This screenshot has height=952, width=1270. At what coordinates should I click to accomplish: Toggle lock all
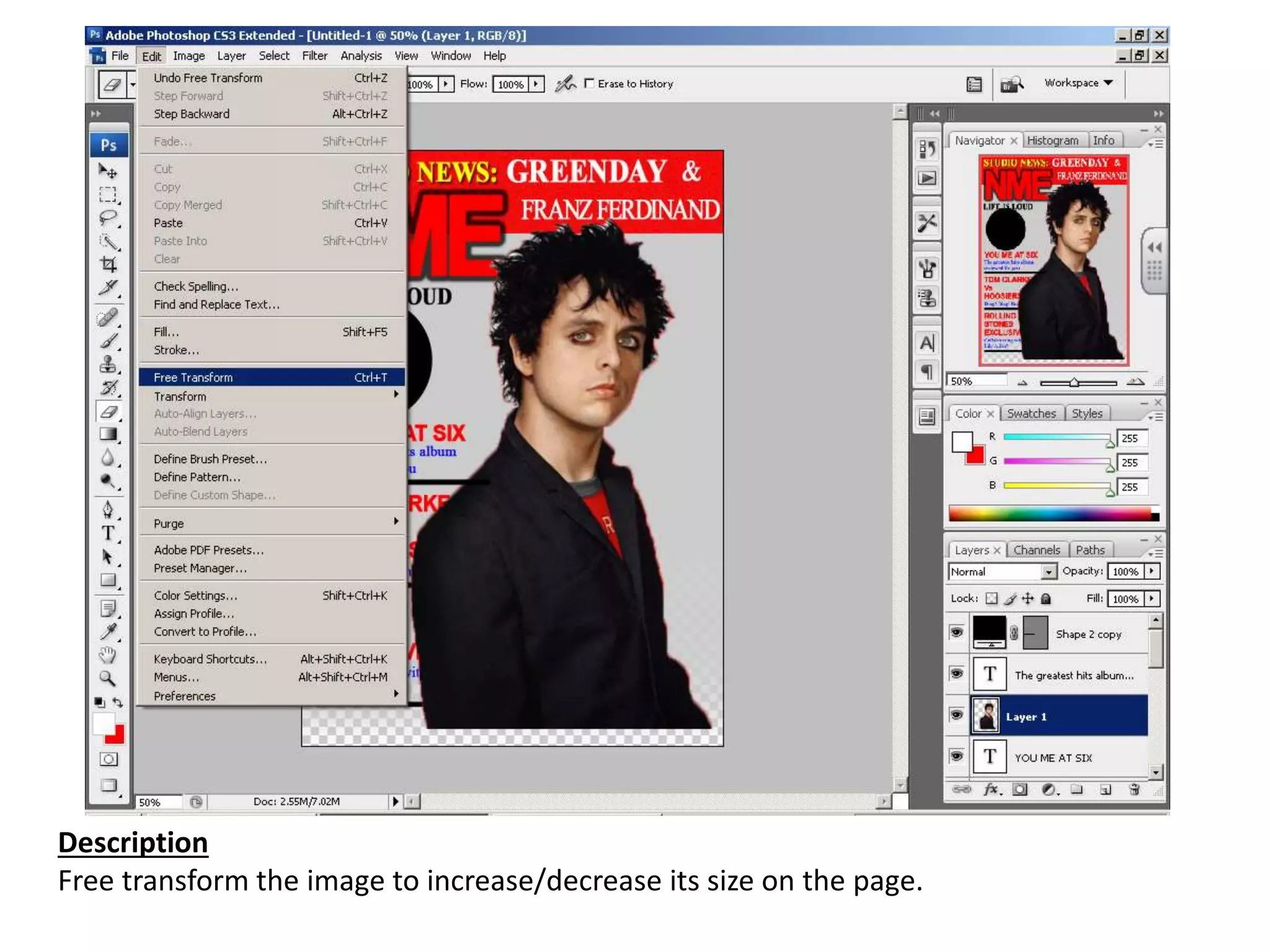[x=1046, y=598]
